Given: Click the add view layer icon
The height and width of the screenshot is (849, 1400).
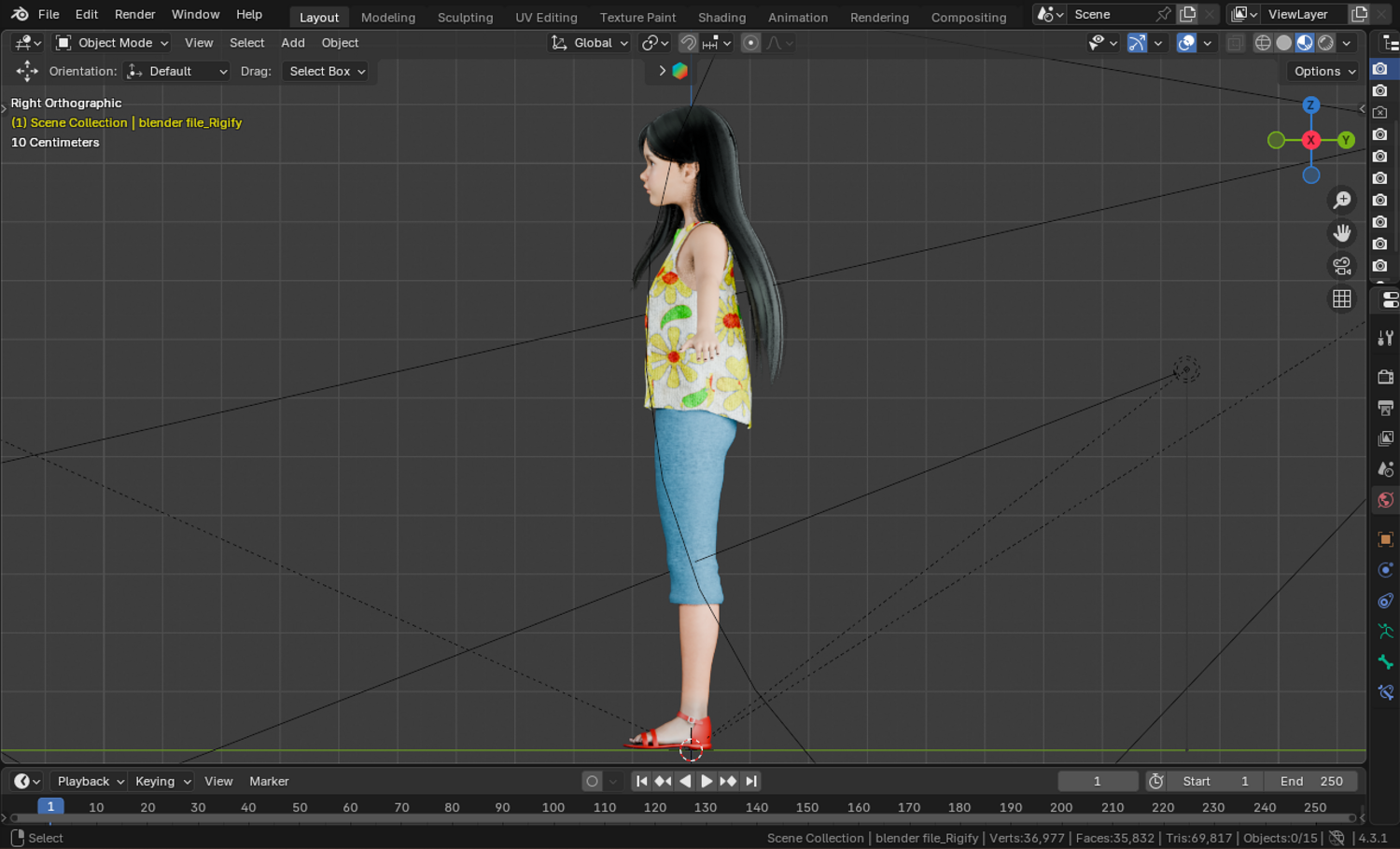Looking at the screenshot, I should pyautogui.click(x=1360, y=14).
